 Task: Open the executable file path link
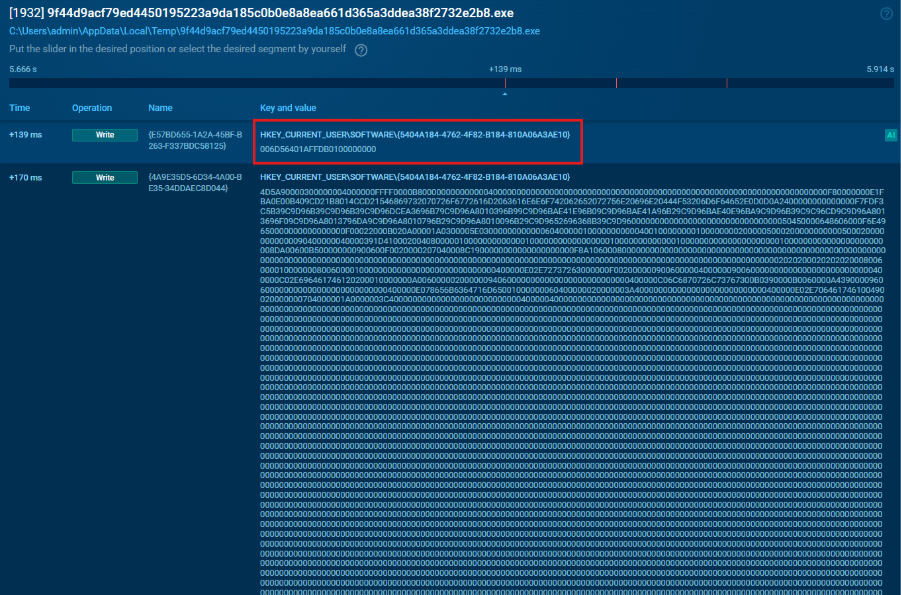274,31
